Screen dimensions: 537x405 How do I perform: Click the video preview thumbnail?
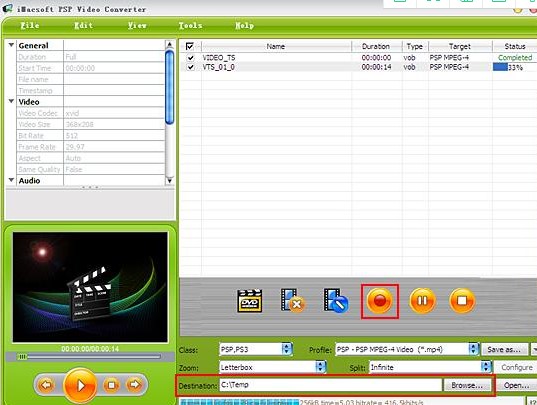(90, 287)
